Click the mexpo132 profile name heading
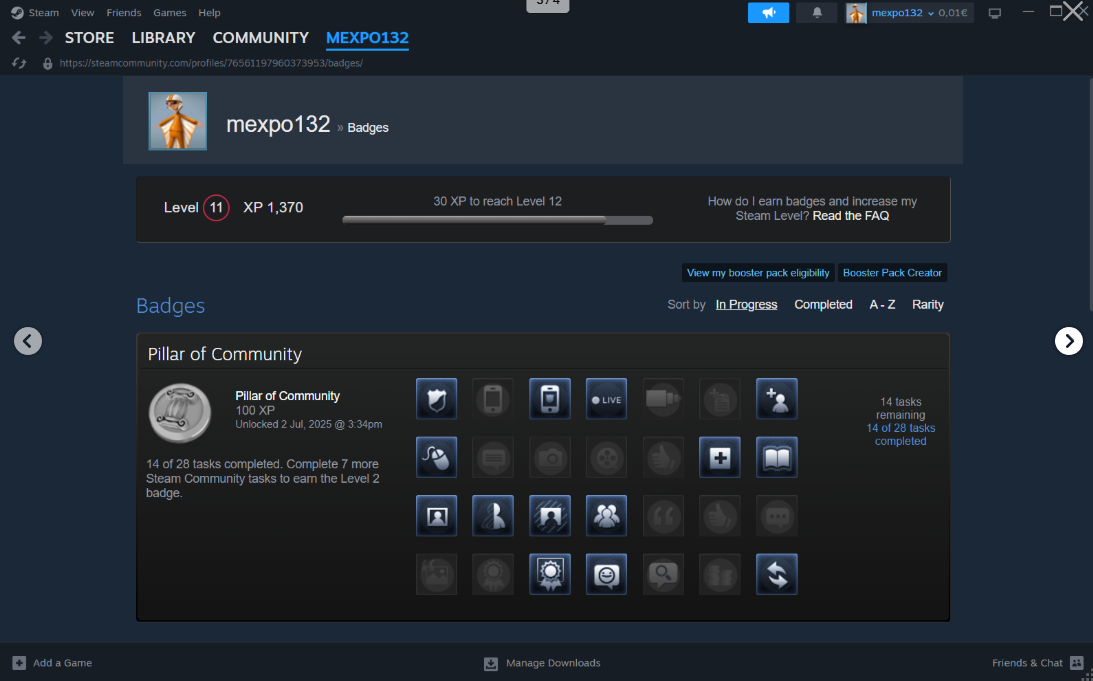 pos(278,124)
